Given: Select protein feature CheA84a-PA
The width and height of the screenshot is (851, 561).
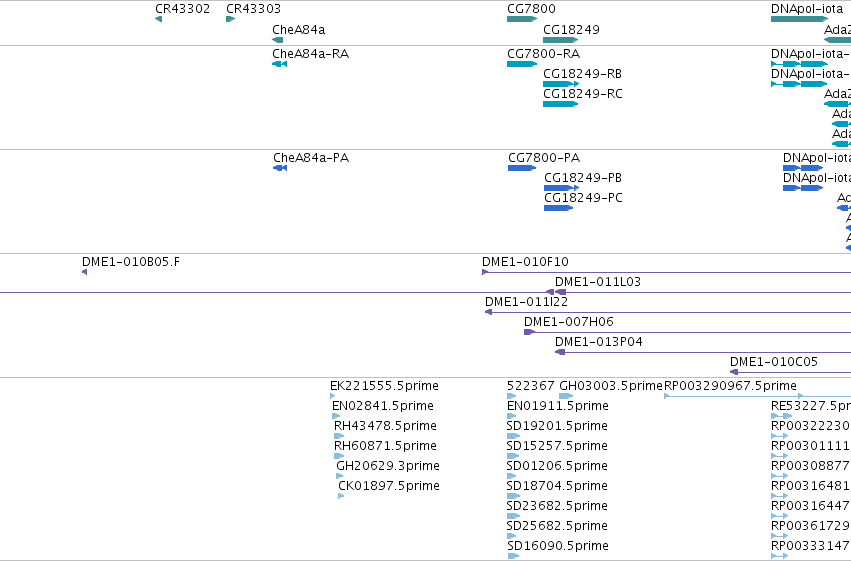Looking at the screenshot, I should point(311,158).
